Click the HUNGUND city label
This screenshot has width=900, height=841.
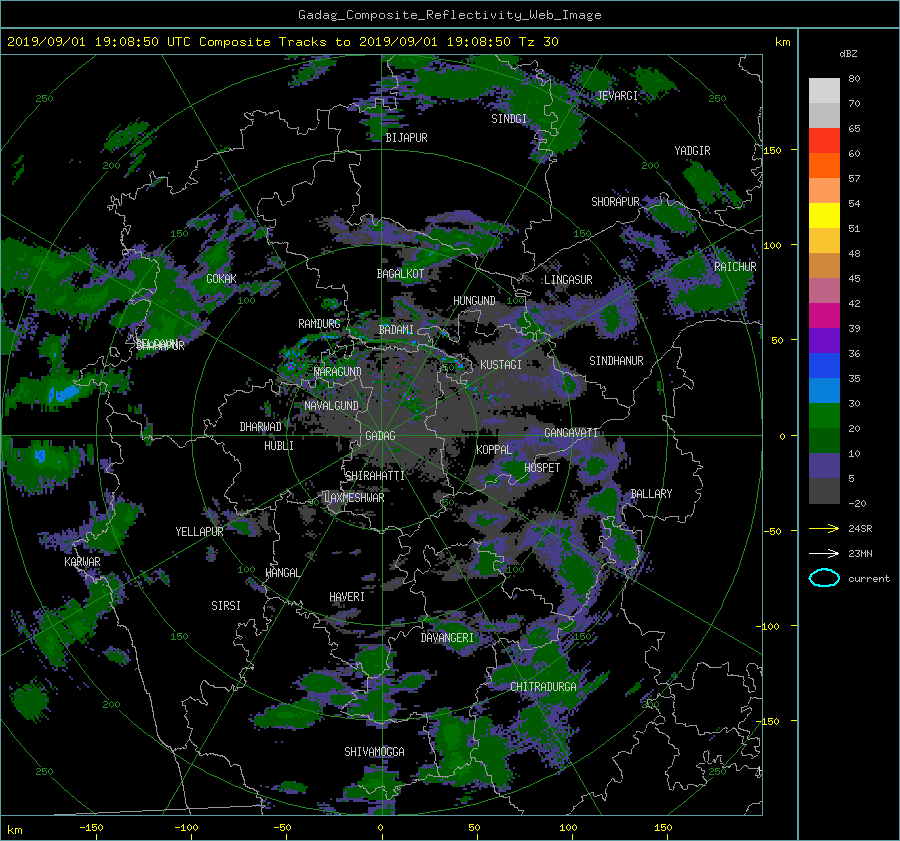pos(474,301)
